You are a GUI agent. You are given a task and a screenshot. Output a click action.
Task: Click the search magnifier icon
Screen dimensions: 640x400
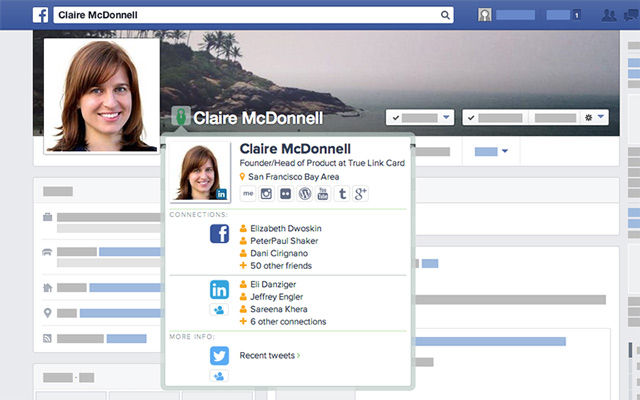click(445, 15)
